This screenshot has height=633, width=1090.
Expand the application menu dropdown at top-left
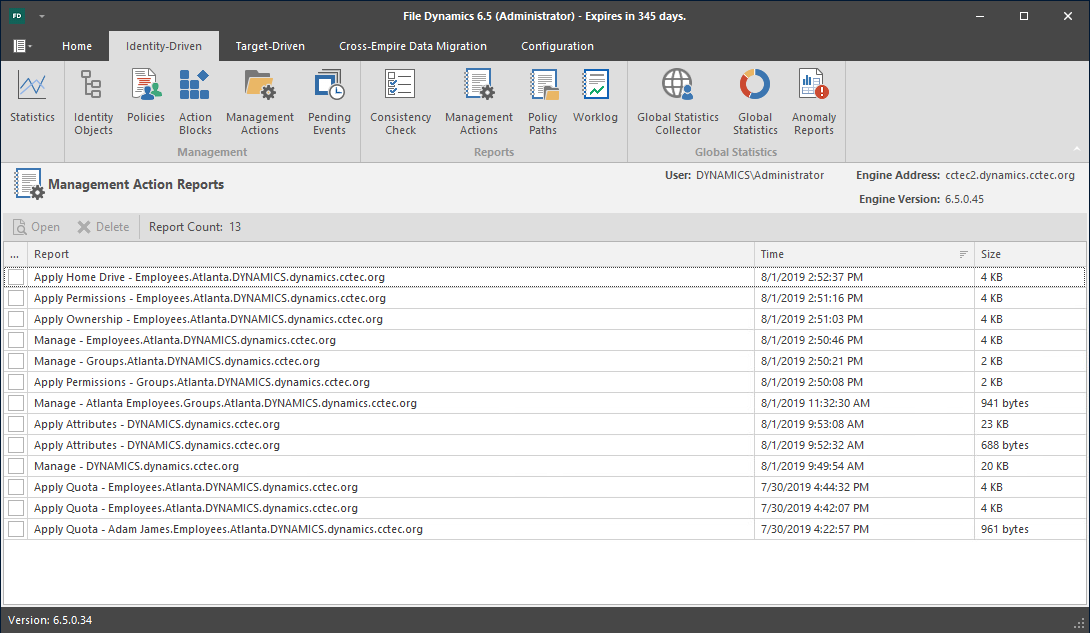coord(22,46)
